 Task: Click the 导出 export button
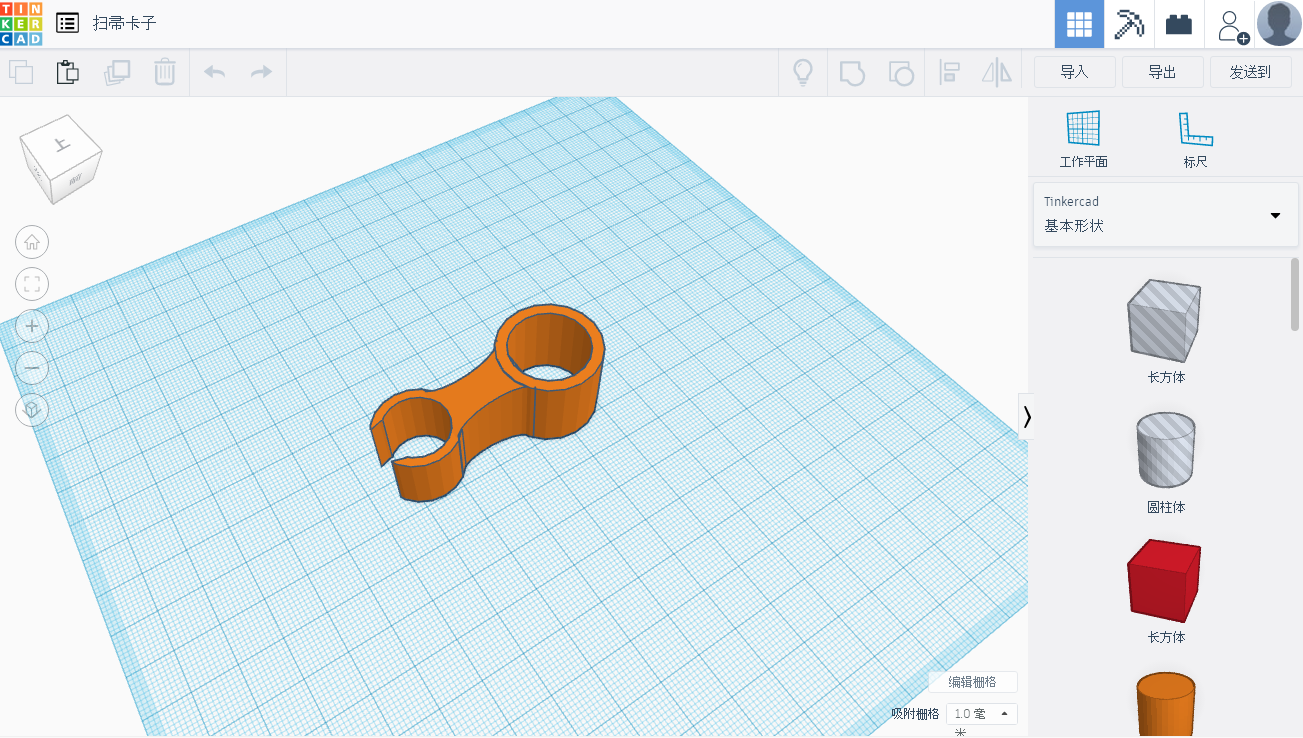click(x=1162, y=72)
